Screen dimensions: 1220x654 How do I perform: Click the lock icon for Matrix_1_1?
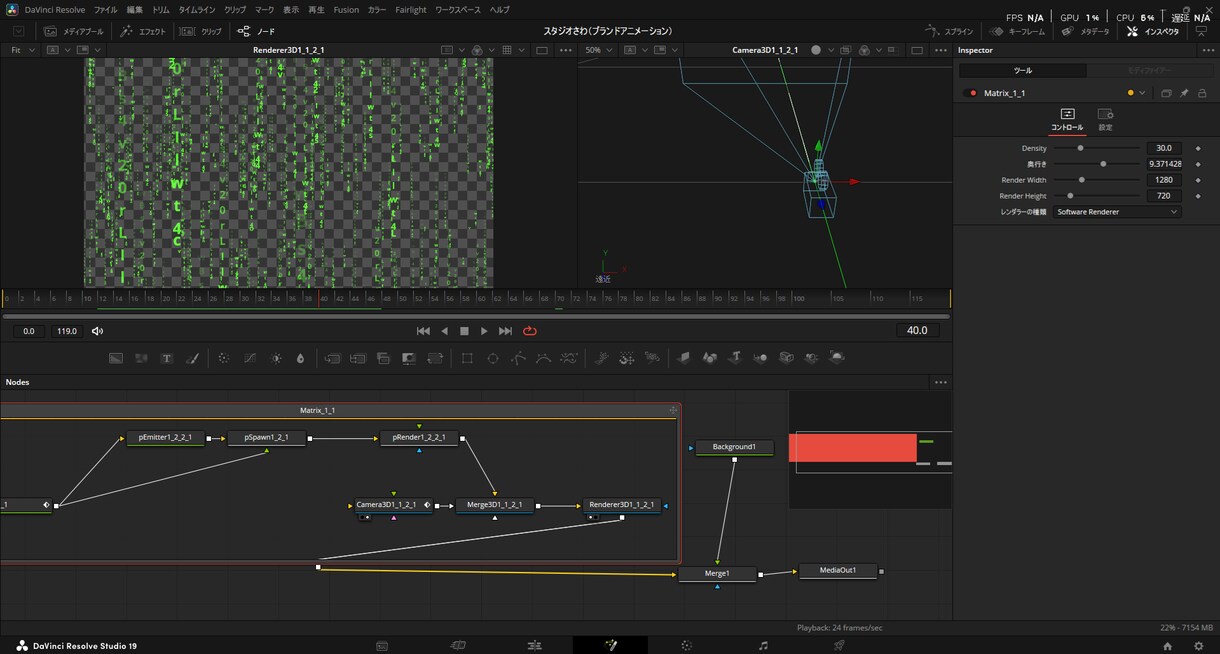(1201, 93)
